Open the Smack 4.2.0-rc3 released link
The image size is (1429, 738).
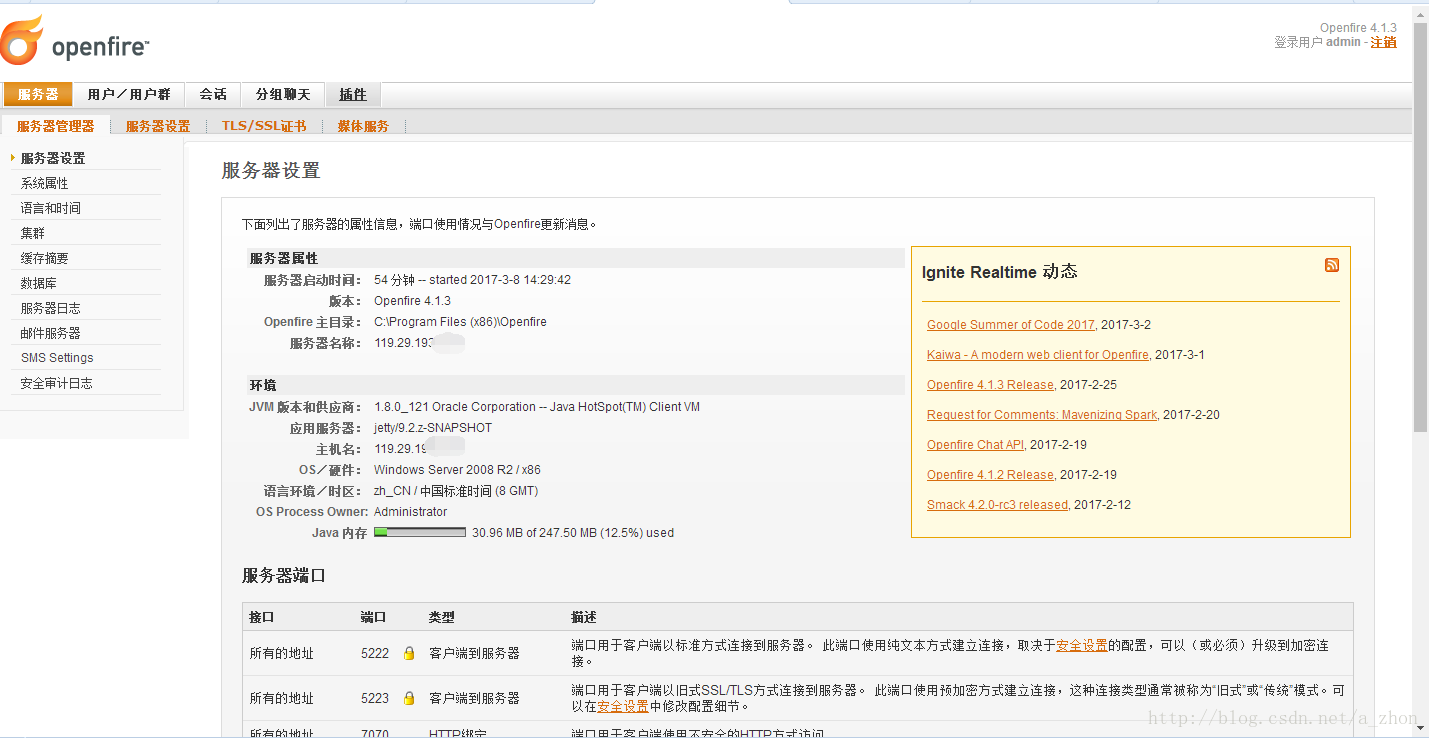[x=997, y=505]
